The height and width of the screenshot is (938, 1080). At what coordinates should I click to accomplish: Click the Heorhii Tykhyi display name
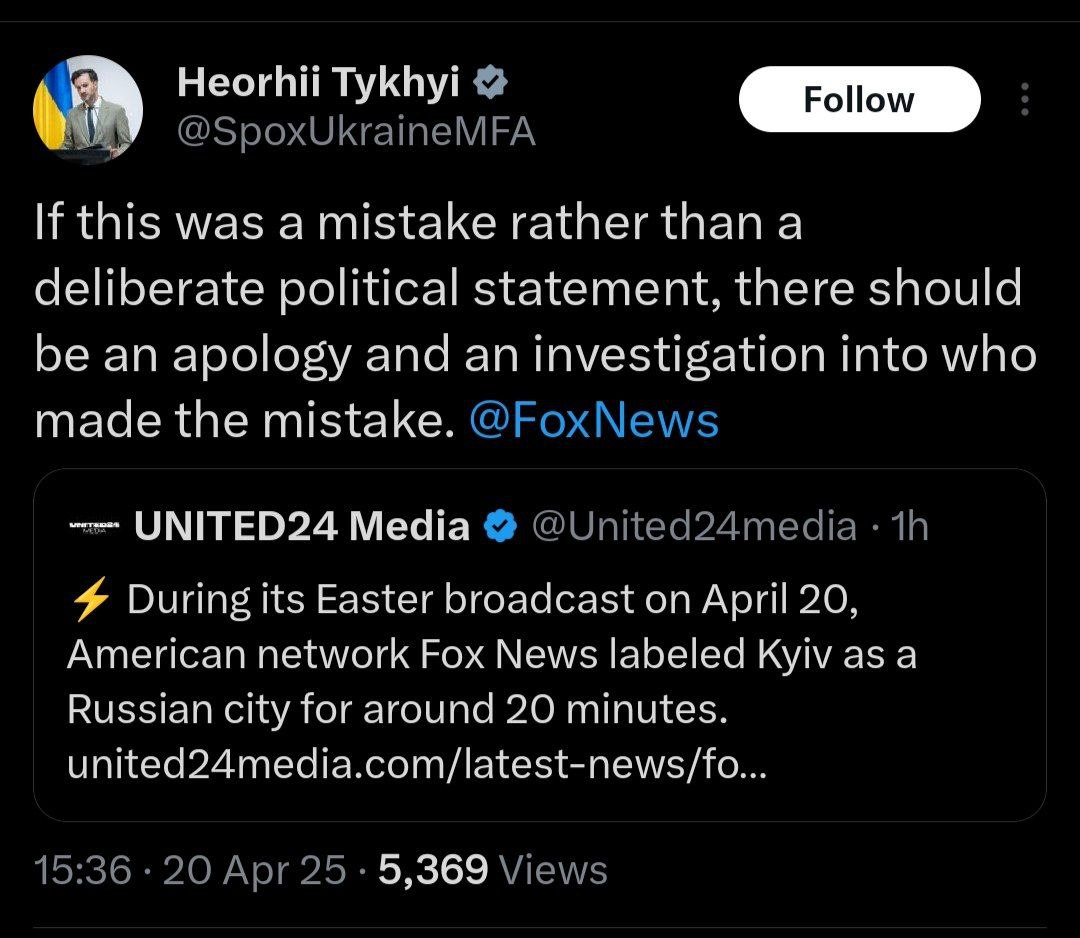pos(318,85)
